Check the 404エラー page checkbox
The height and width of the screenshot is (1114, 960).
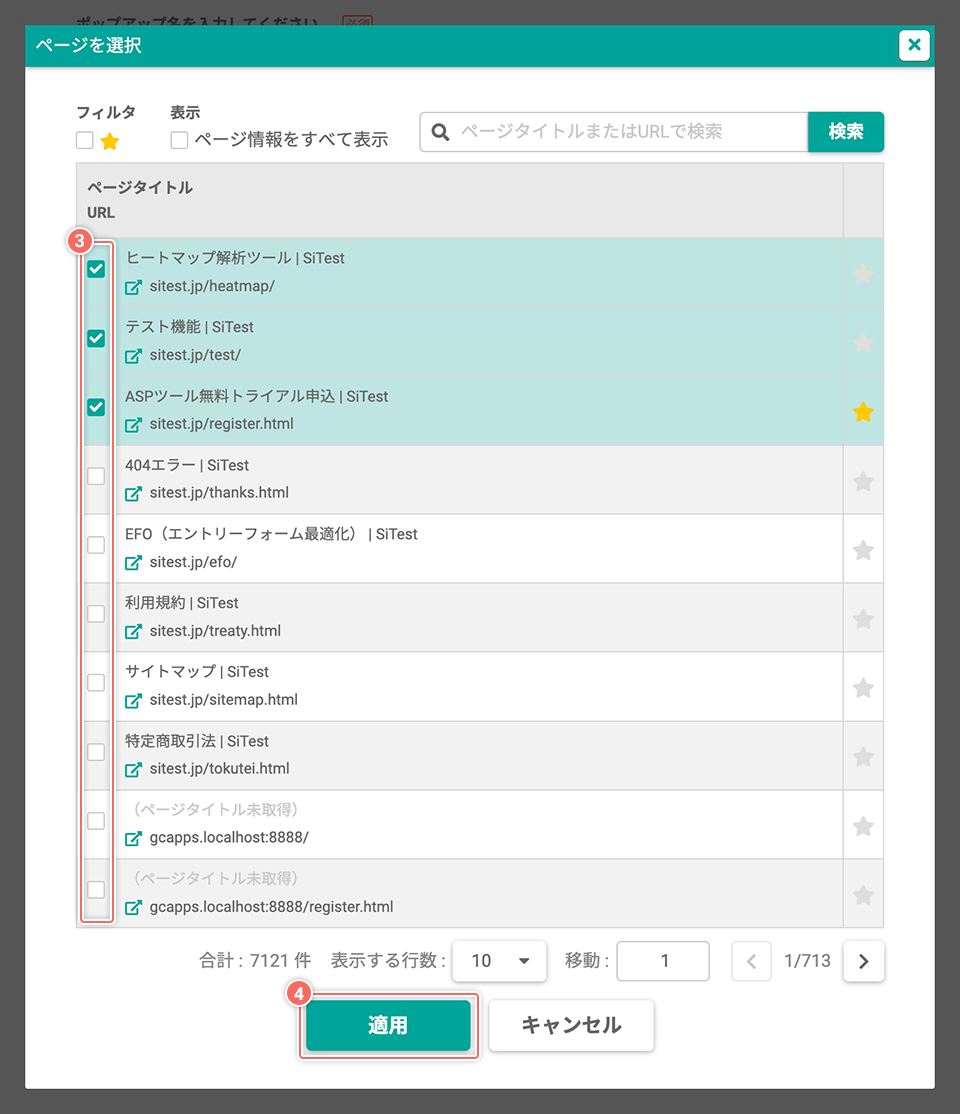pyautogui.click(x=96, y=476)
